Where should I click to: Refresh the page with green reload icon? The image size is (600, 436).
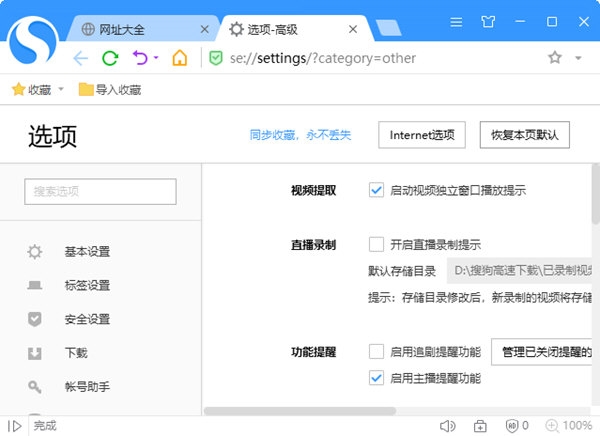[x=110, y=58]
